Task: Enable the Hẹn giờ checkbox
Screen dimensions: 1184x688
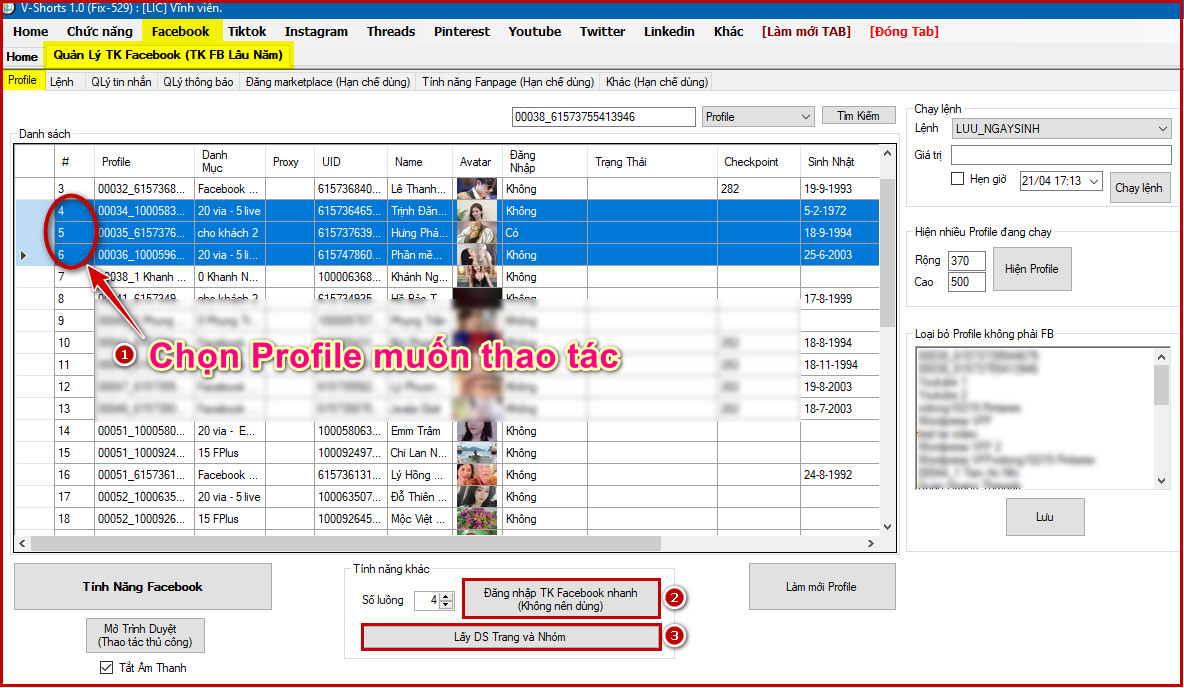Action: (957, 179)
